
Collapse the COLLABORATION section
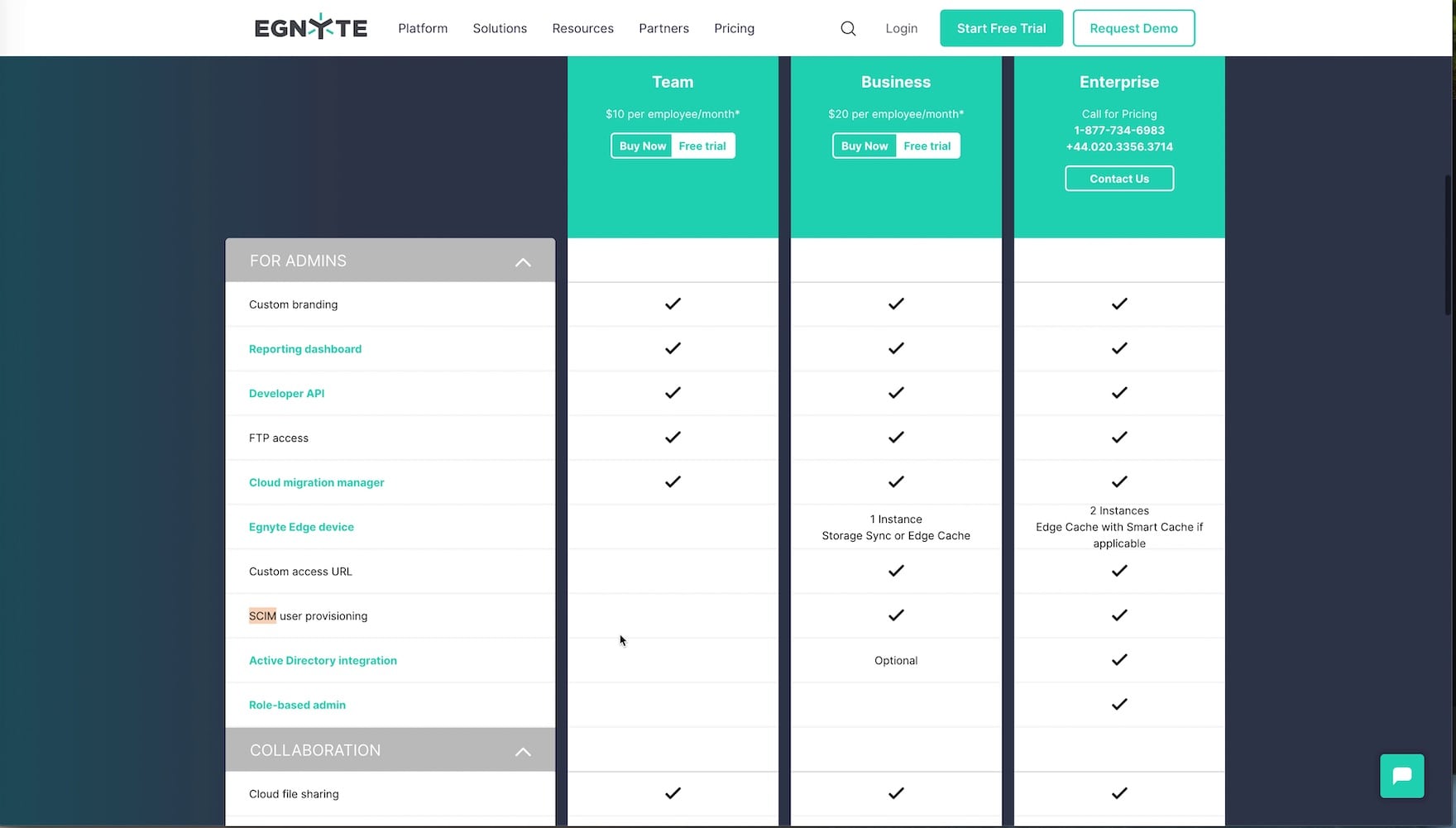point(523,751)
